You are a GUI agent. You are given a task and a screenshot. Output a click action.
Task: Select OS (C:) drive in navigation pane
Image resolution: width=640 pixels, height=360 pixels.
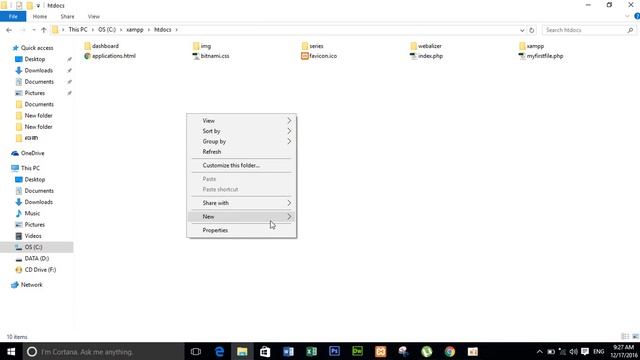(37, 247)
